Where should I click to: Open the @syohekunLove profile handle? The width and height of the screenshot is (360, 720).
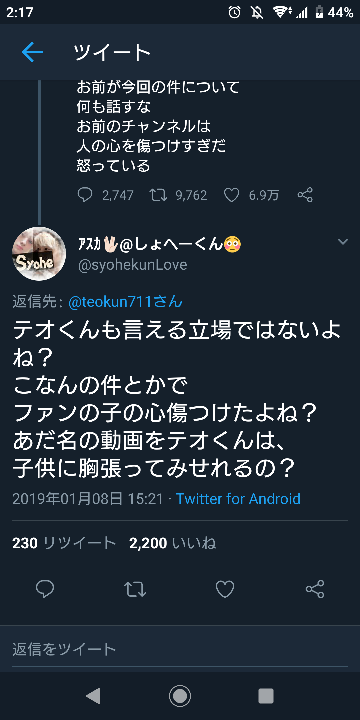[x=133, y=265]
